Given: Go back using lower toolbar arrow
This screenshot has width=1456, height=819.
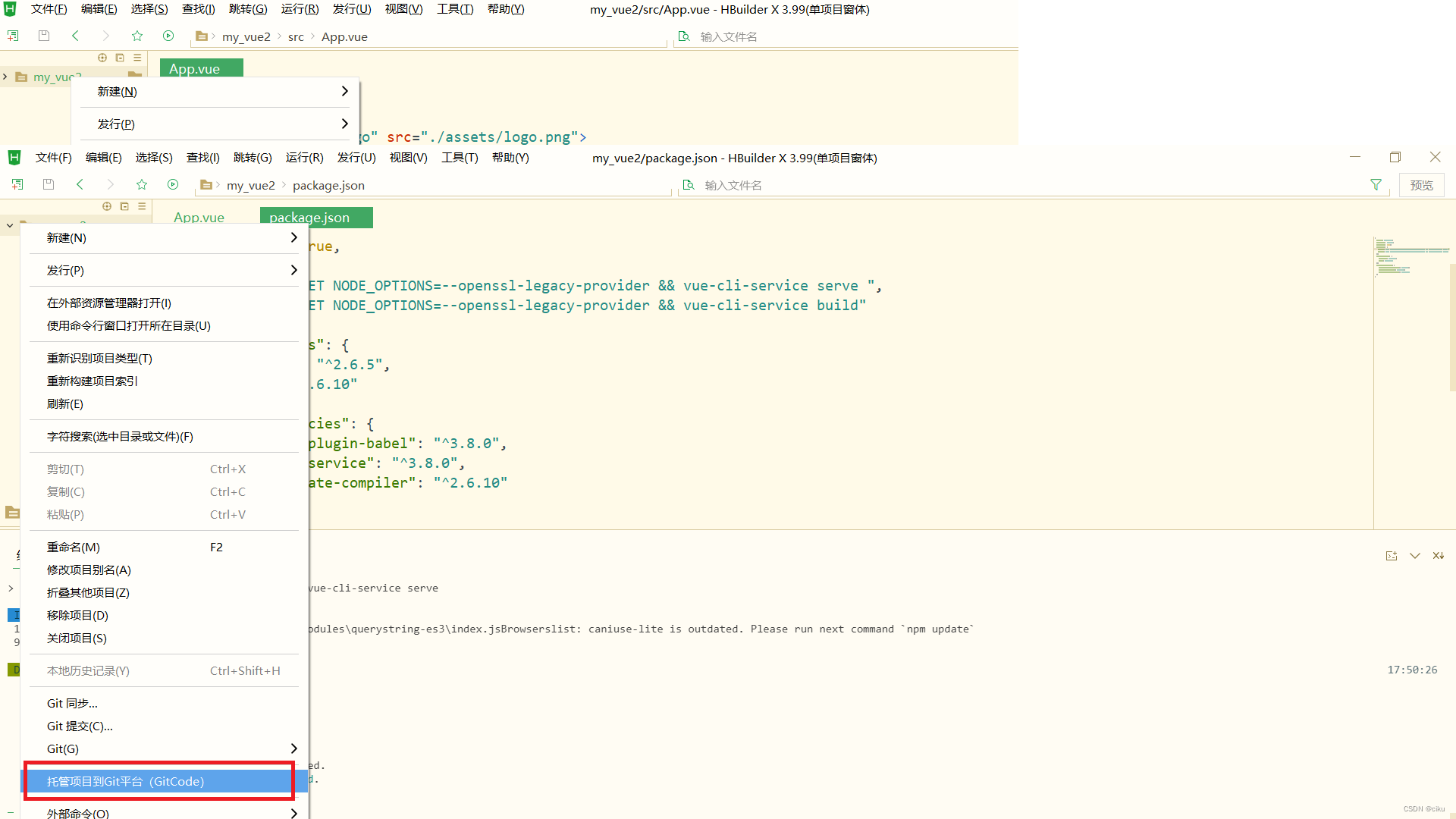Looking at the screenshot, I should (x=80, y=184).
